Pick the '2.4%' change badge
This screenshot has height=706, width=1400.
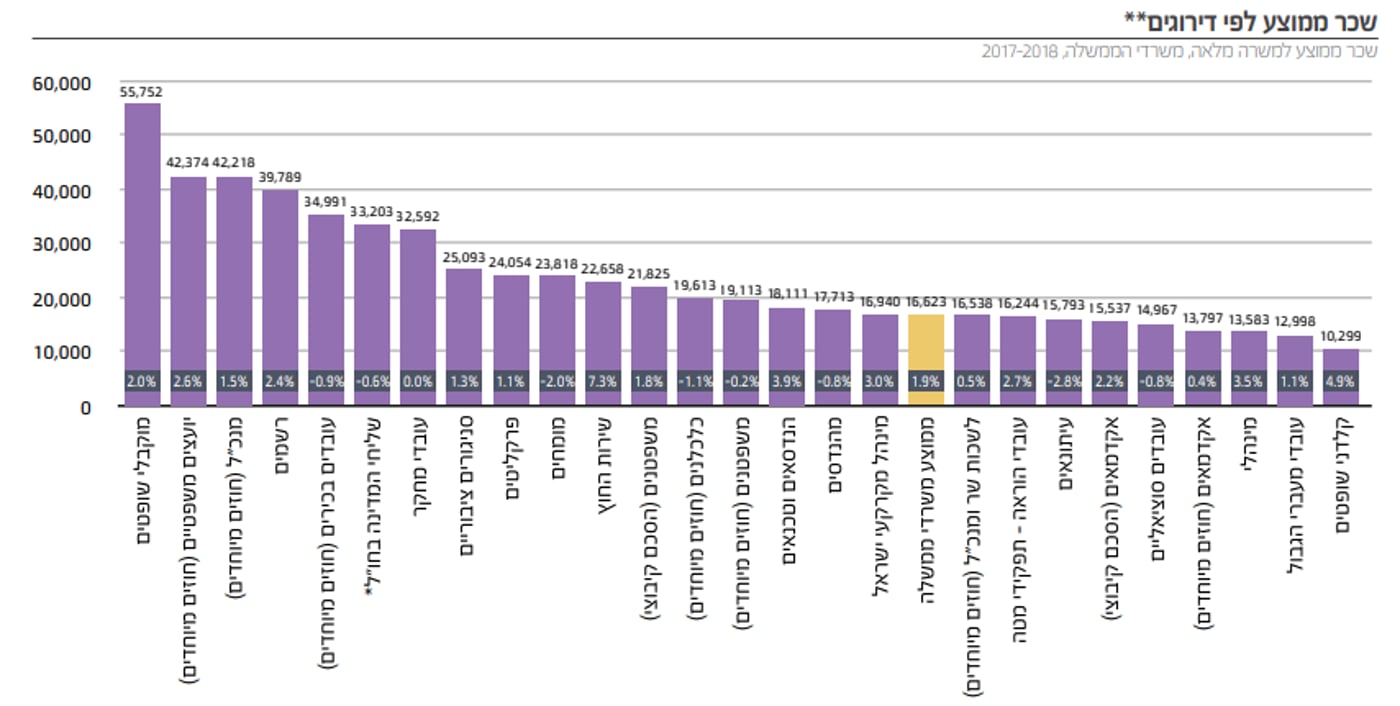[280, 381]
